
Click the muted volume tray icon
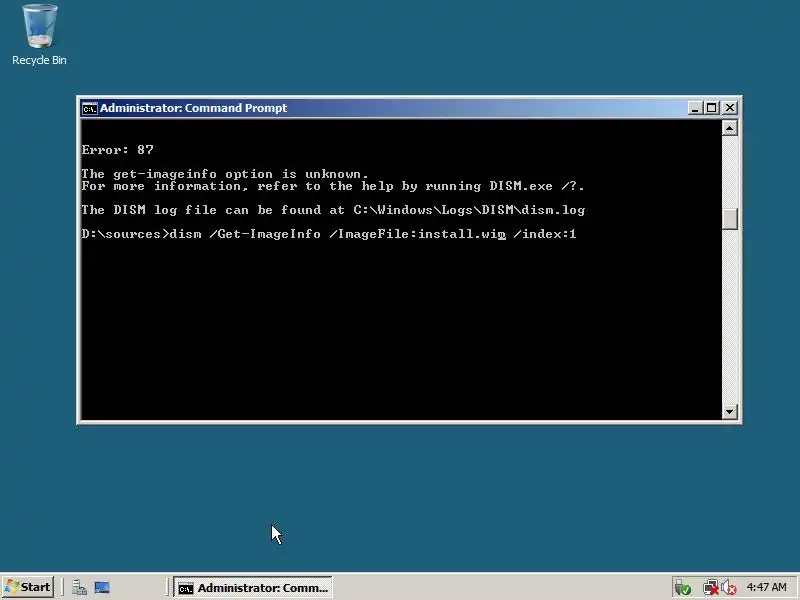[x=729, y=588]
